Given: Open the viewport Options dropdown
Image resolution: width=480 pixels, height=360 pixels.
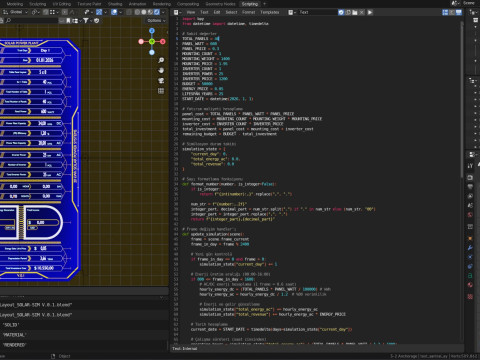Looking at the screenshot, I should click(x=156, y=21).
